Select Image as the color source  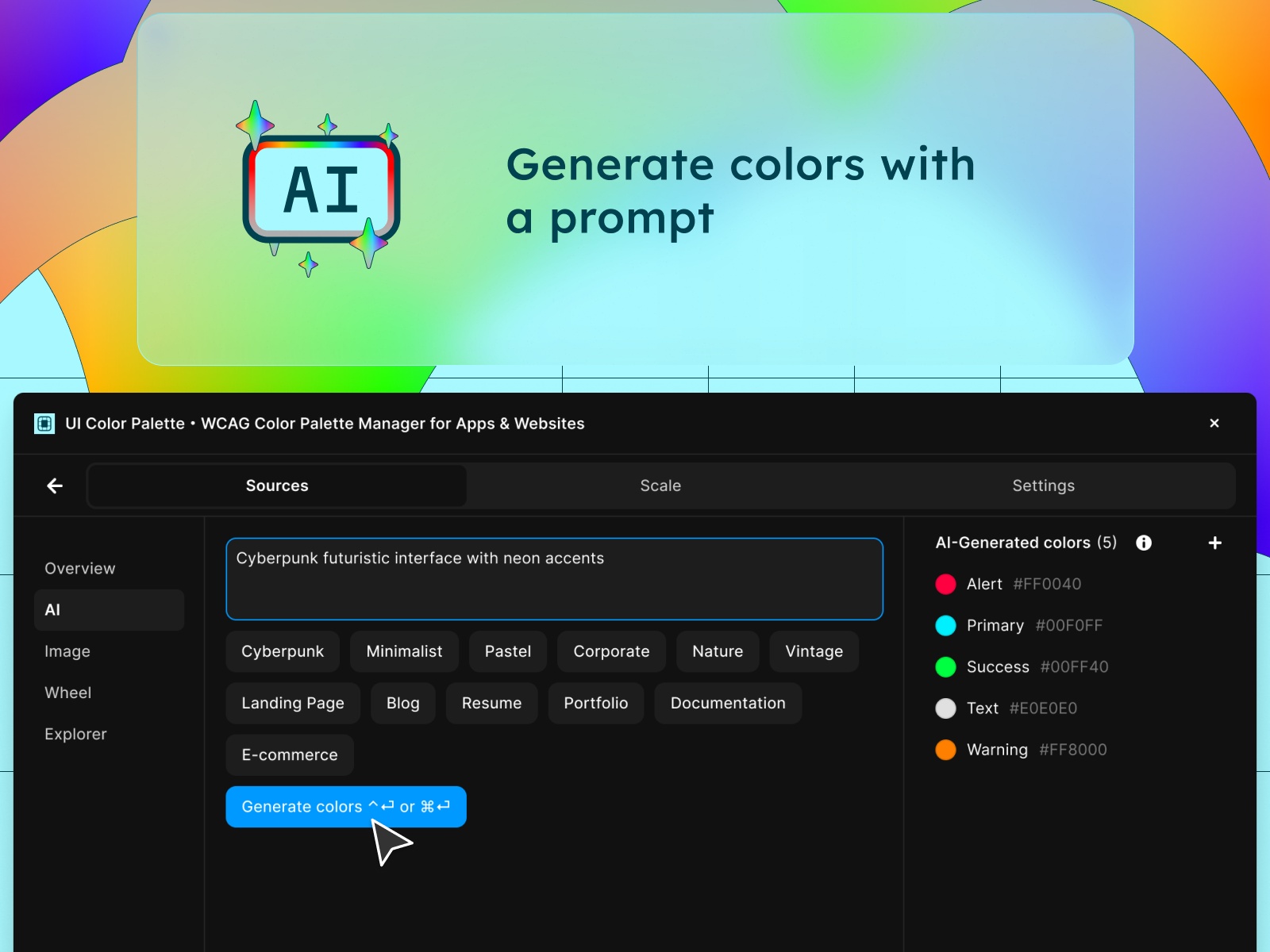coord(67,651)
